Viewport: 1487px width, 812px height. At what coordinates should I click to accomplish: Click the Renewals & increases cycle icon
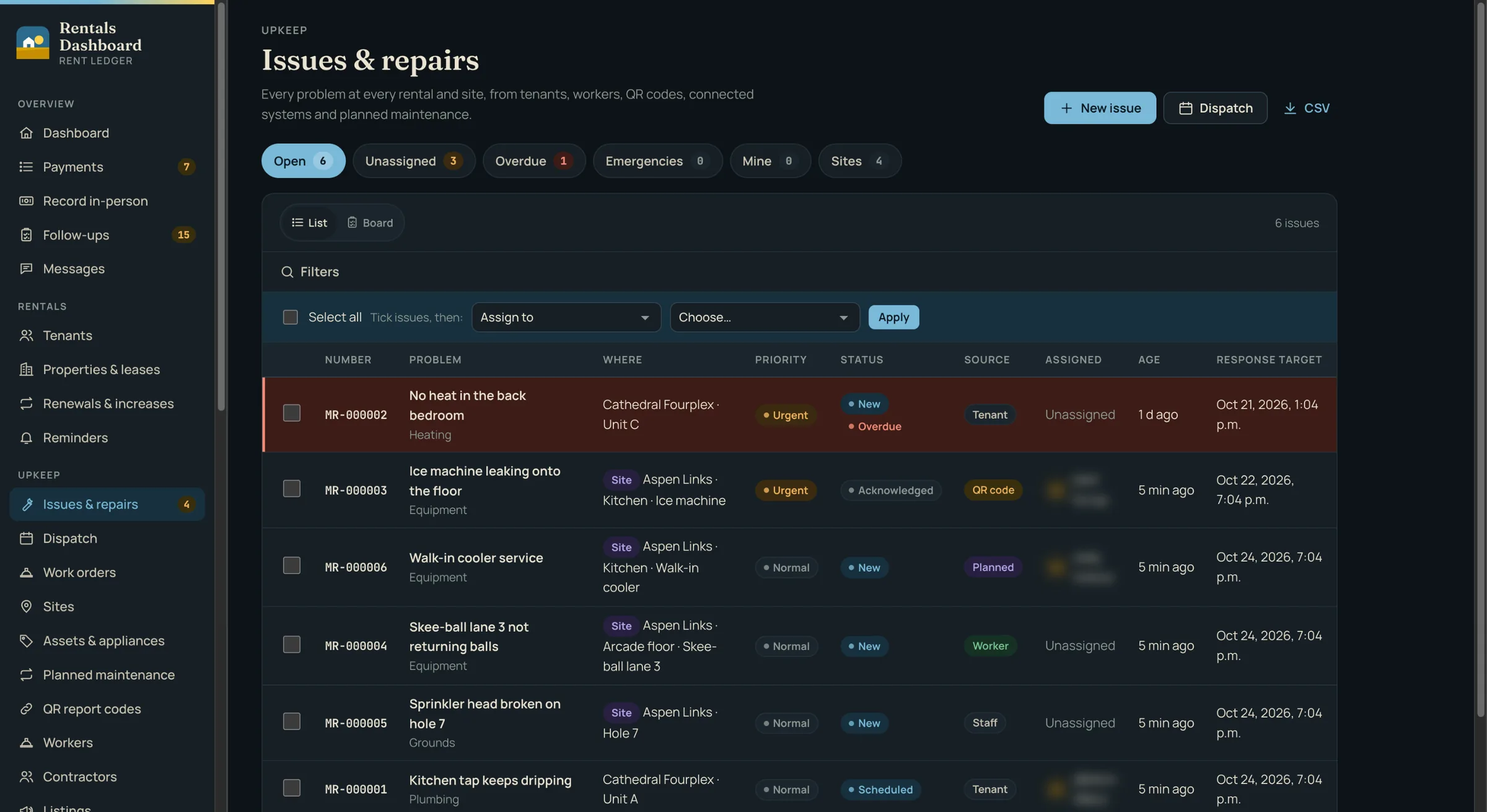(x=26, y=403)
